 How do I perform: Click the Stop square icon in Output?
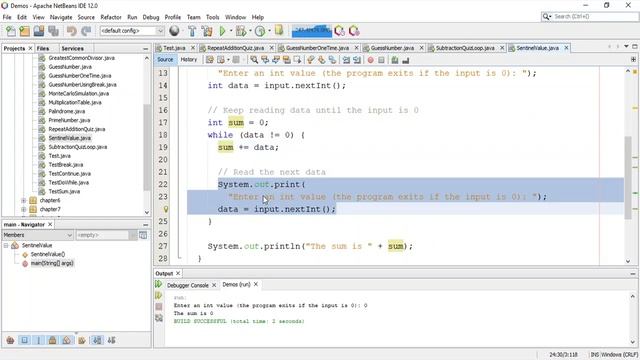point(159,307)
